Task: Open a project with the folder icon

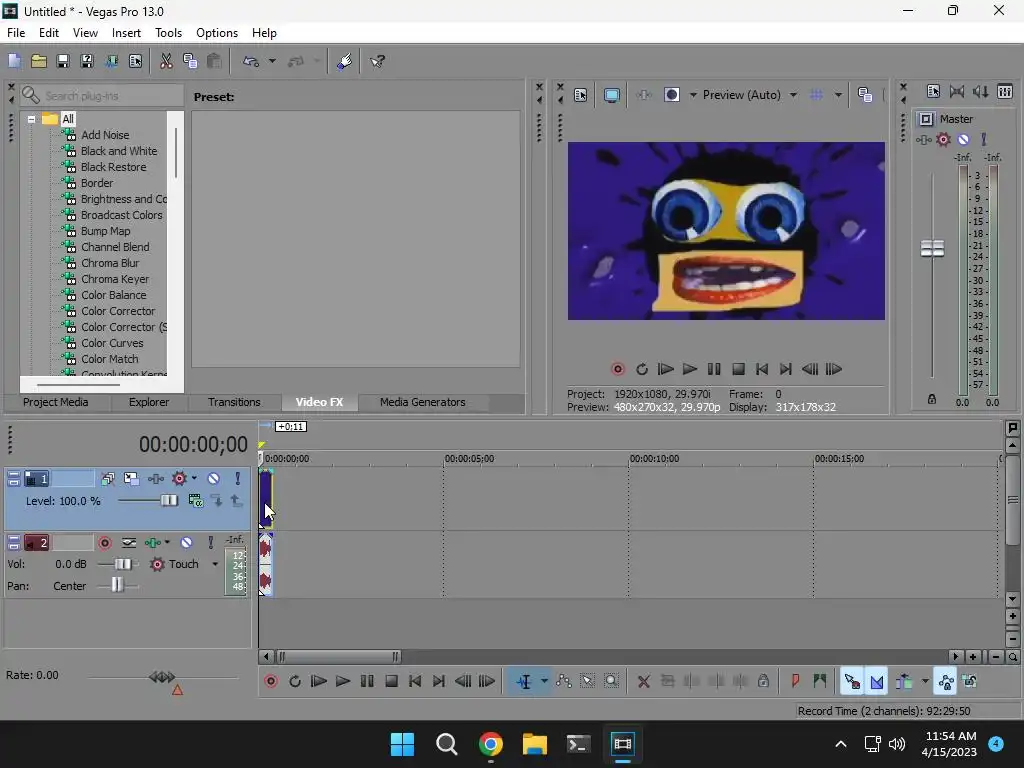Action: [x=39, y=61]
